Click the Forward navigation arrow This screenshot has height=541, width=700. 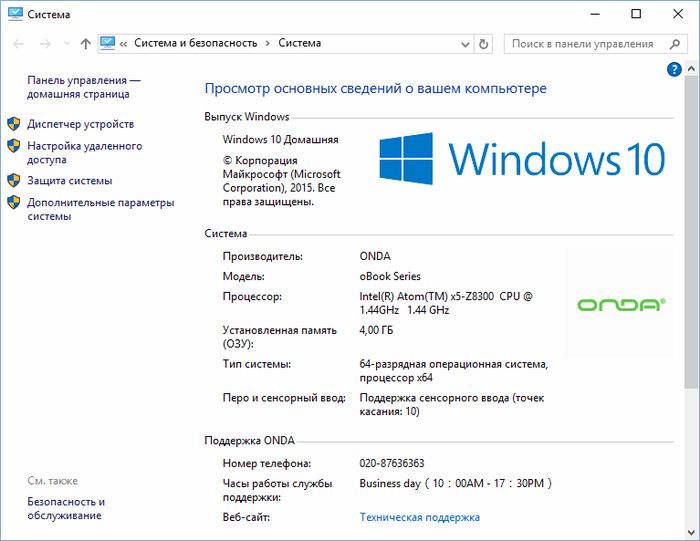coord(46,44)
